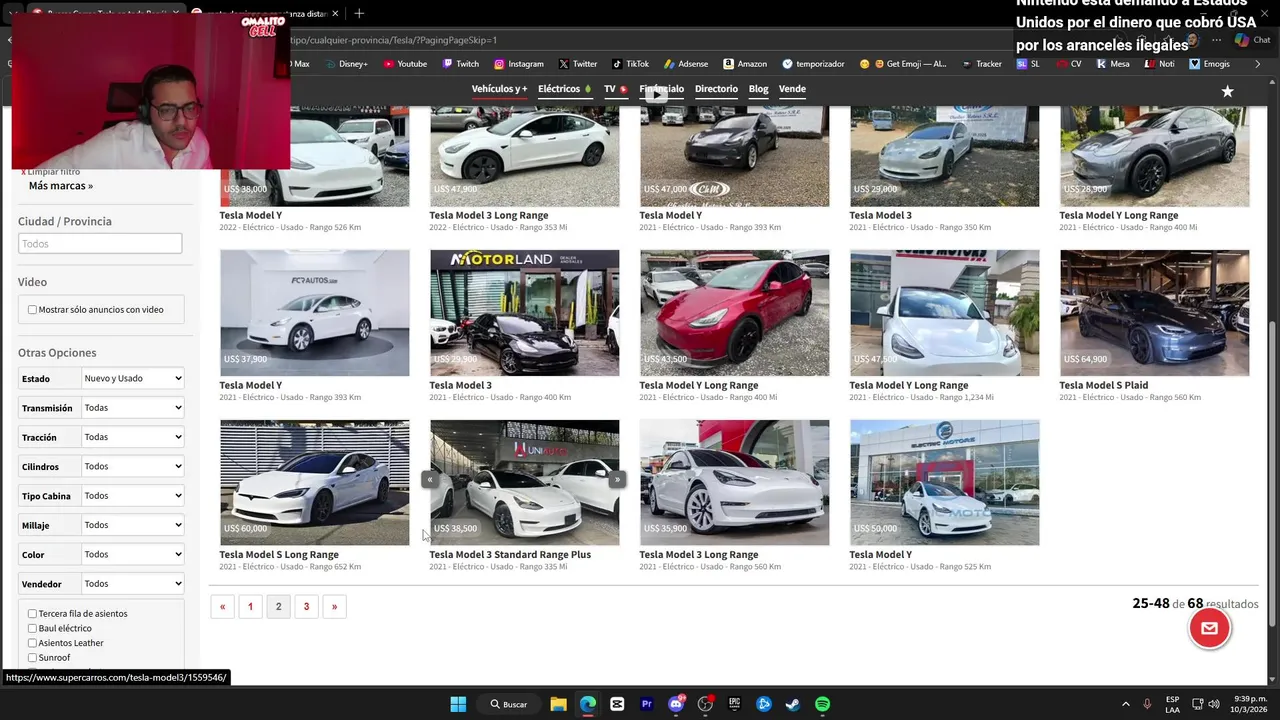
Task: Go to previous results page arrow
Action: click(222, 606)
